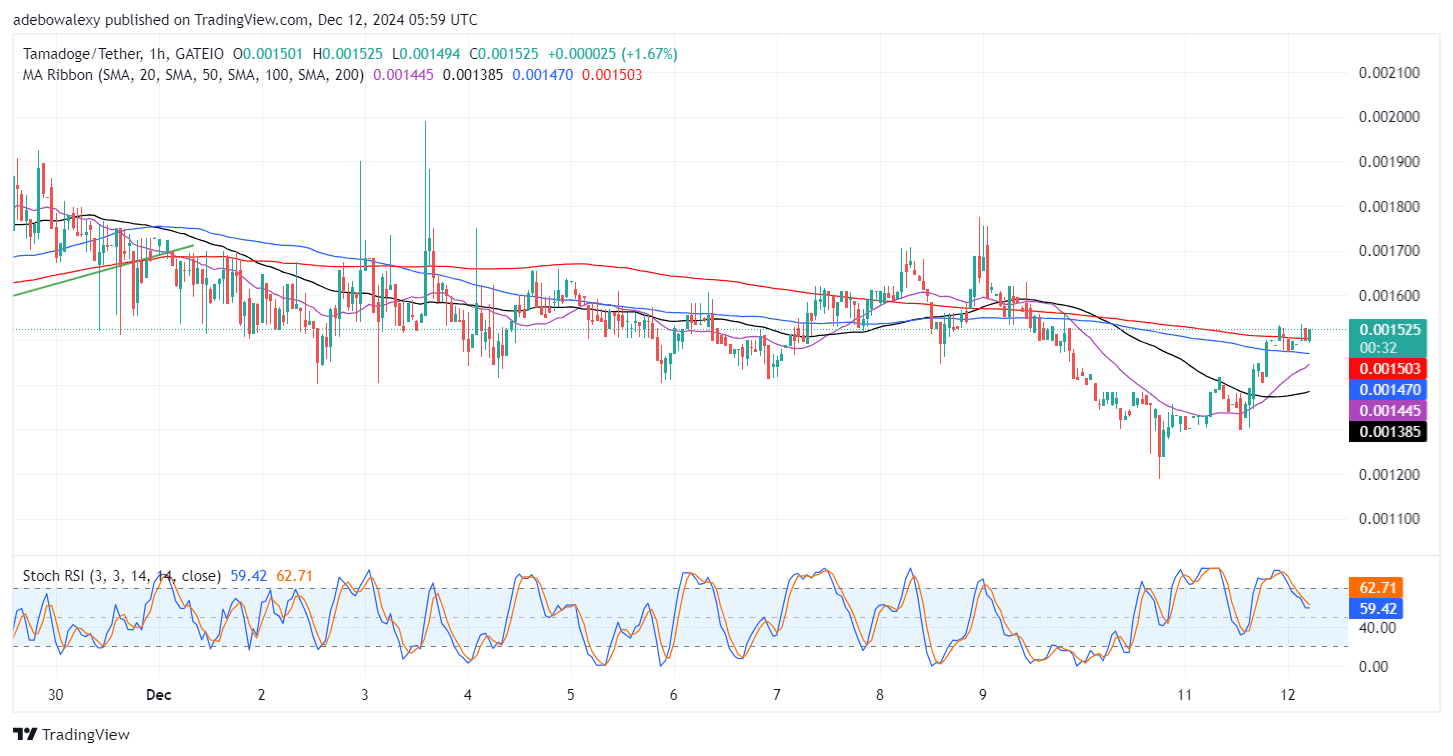
Task: Click the 0.002100 price axis label
Action: pos(1389,73)
